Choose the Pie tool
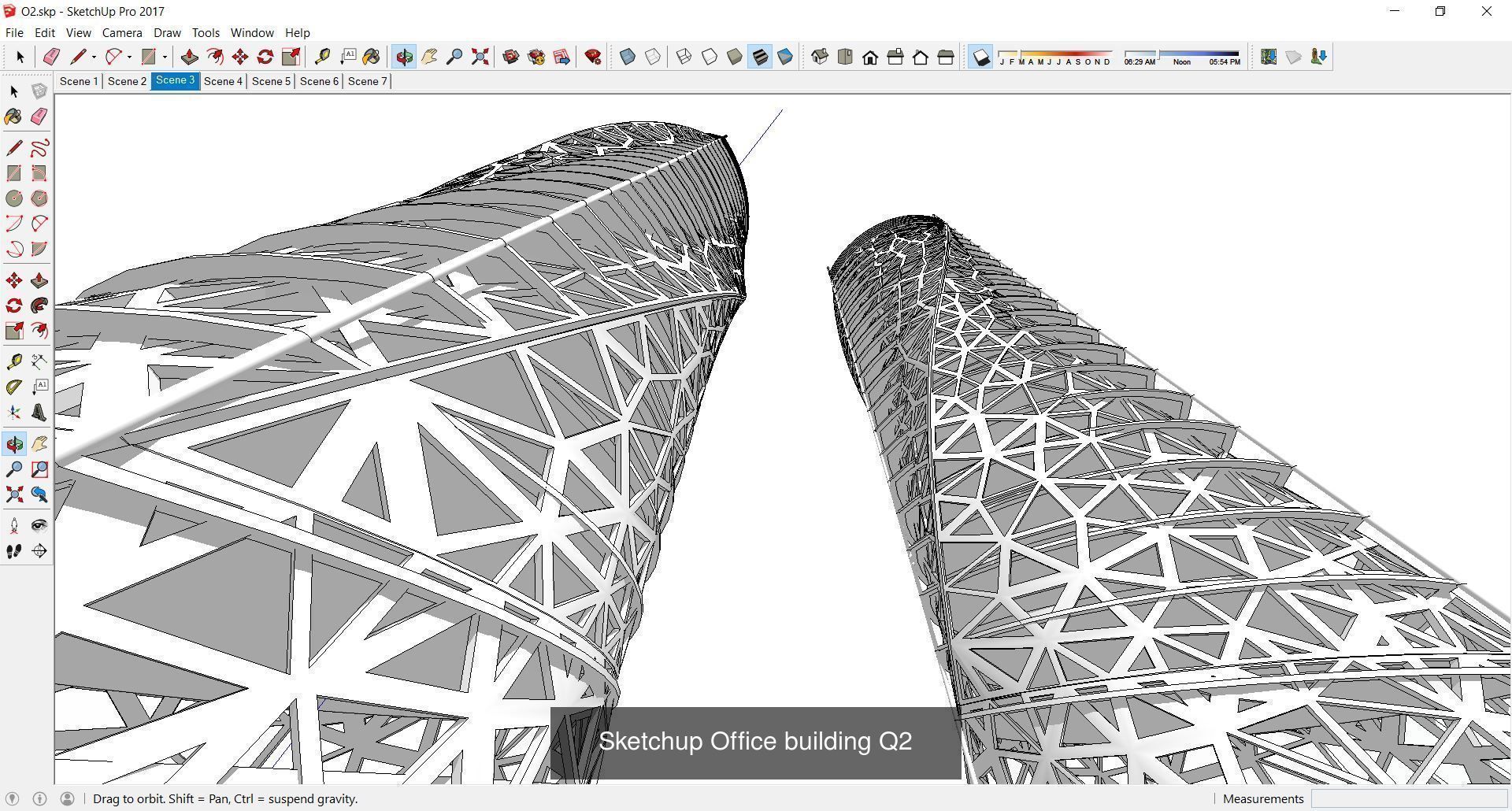Viewport: 1512px width, 811px height. (x=39, y=249)
